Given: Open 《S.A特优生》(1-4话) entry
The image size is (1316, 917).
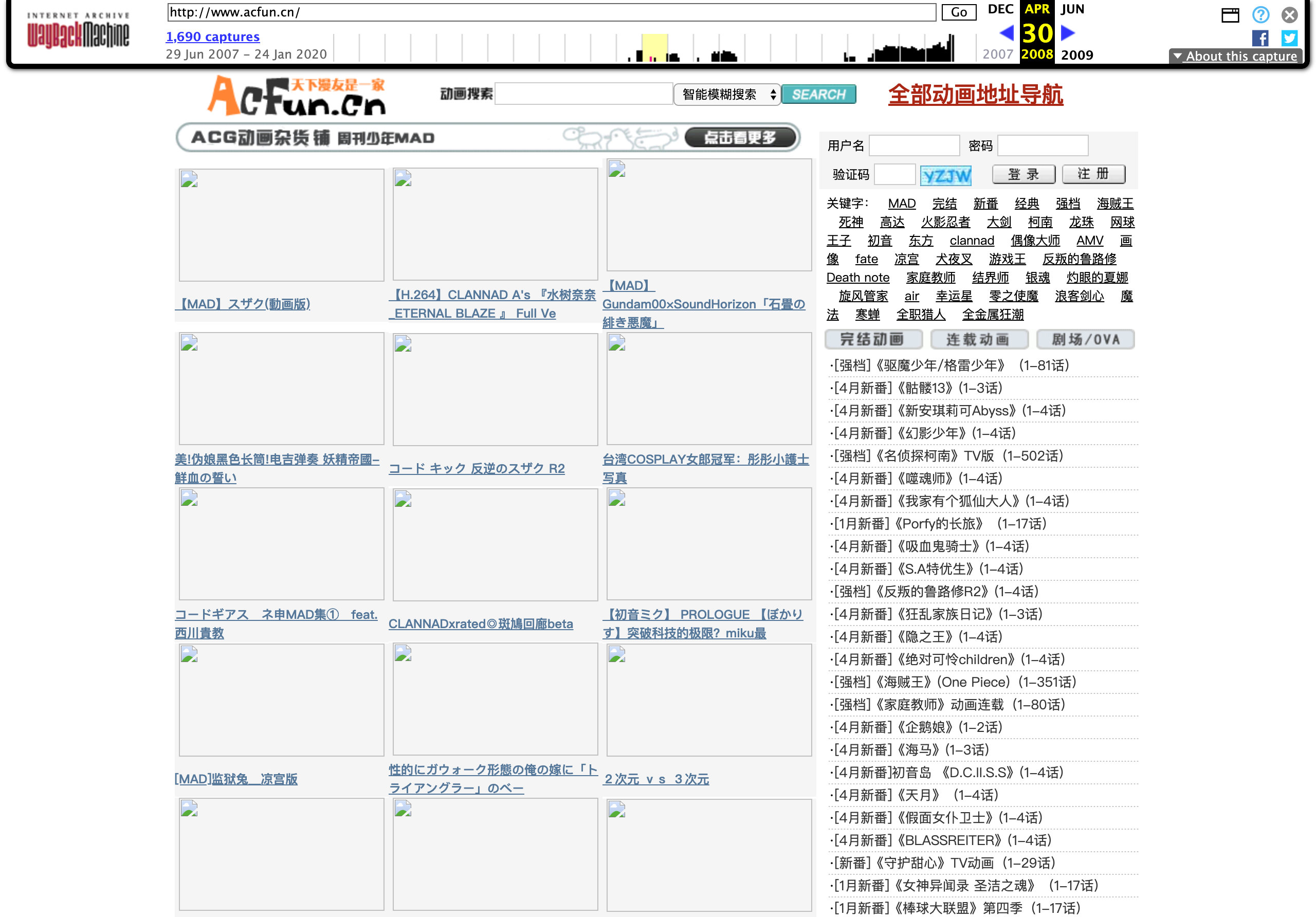Looking at the screenshot, I should (x=927, y=569).
